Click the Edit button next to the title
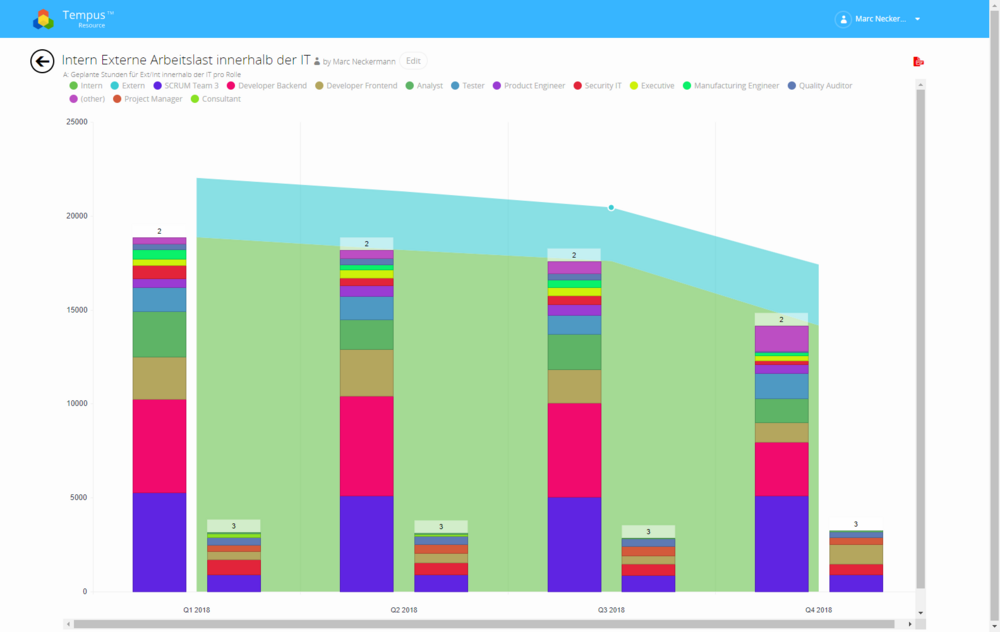Viewport: 1000px width, 632px height. 413,61
